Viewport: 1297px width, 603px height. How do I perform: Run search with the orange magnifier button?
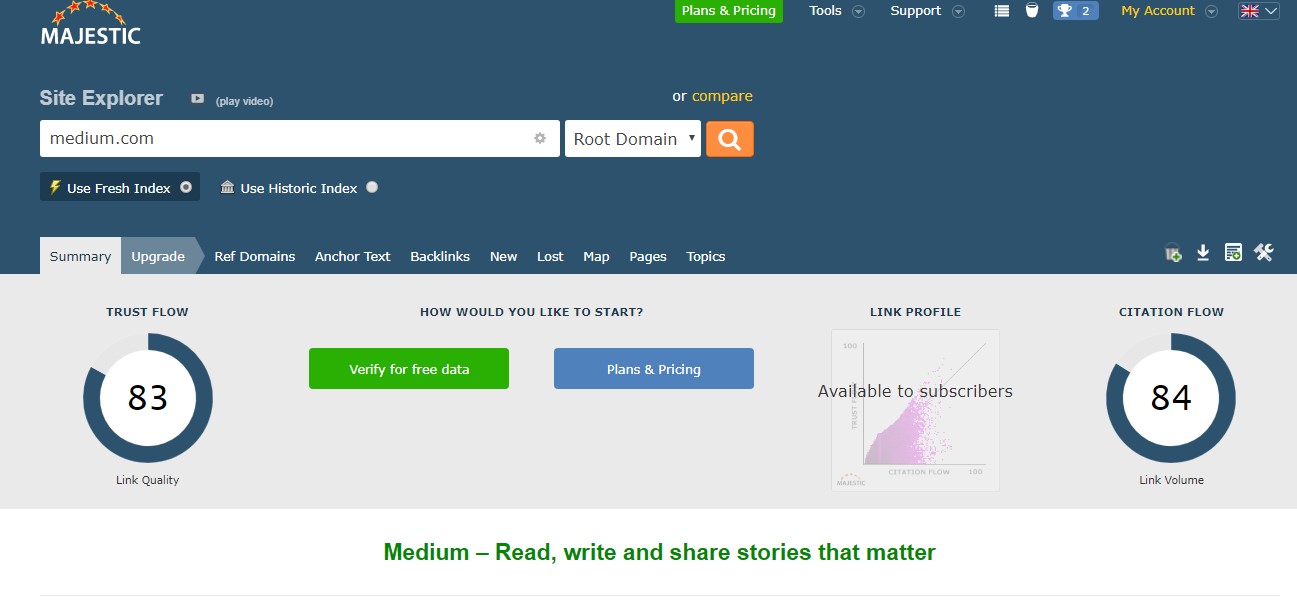(x=730, y=139)
